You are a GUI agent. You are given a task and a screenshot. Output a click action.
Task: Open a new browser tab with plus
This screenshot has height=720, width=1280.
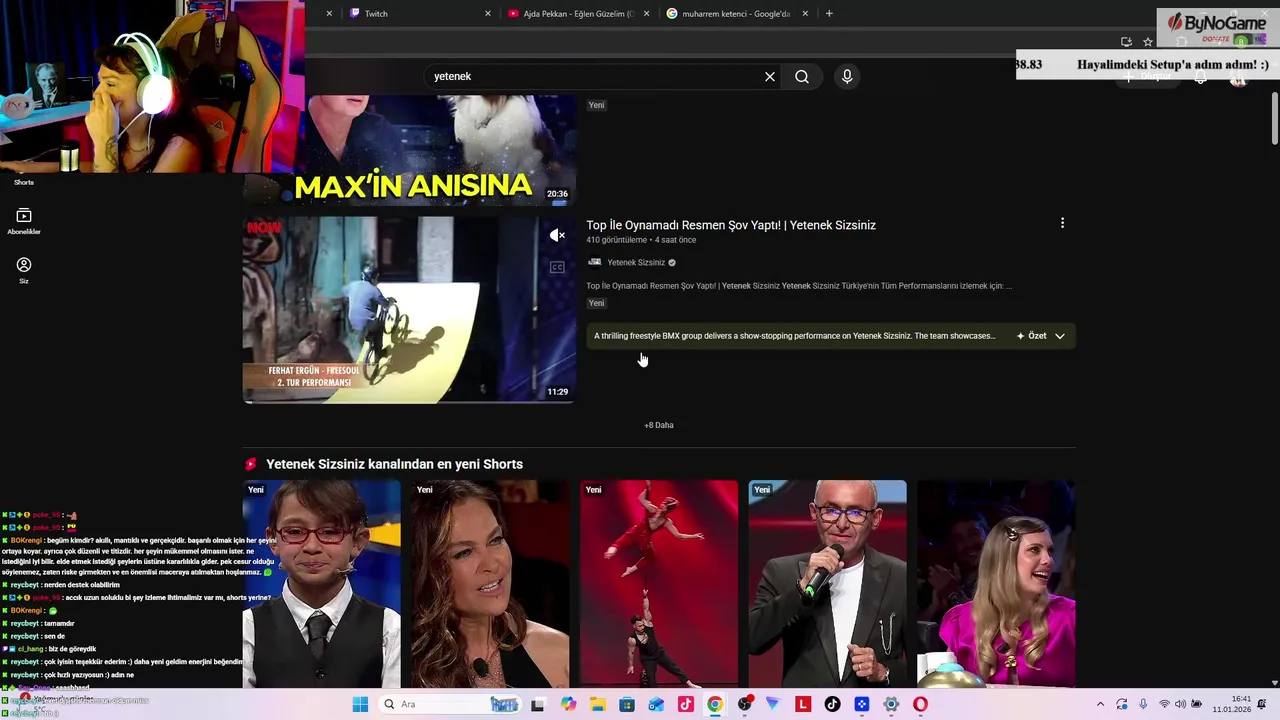point(829,14)
